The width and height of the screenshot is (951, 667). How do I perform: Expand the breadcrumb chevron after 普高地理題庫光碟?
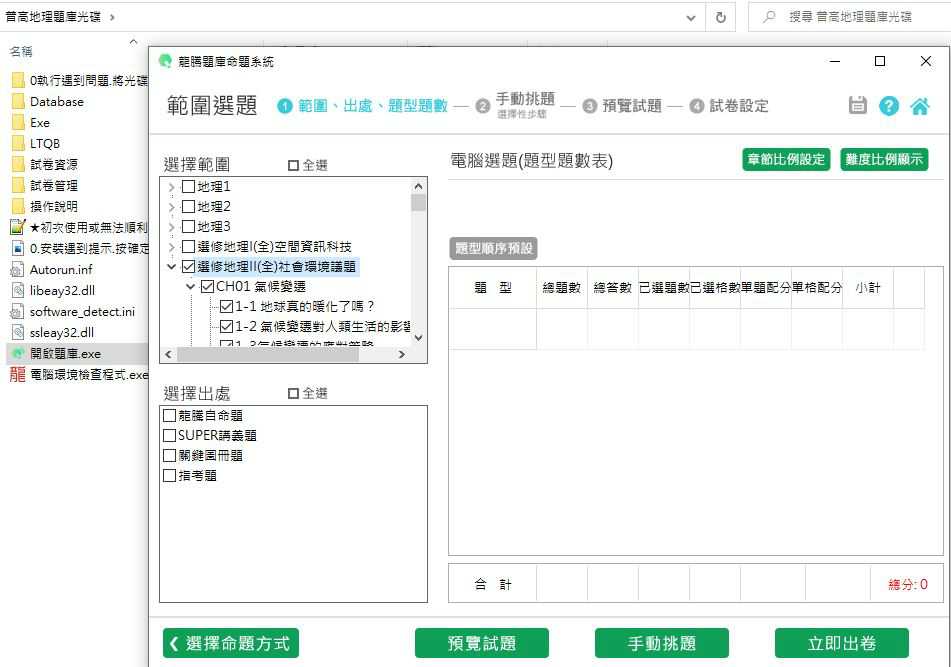112,17
